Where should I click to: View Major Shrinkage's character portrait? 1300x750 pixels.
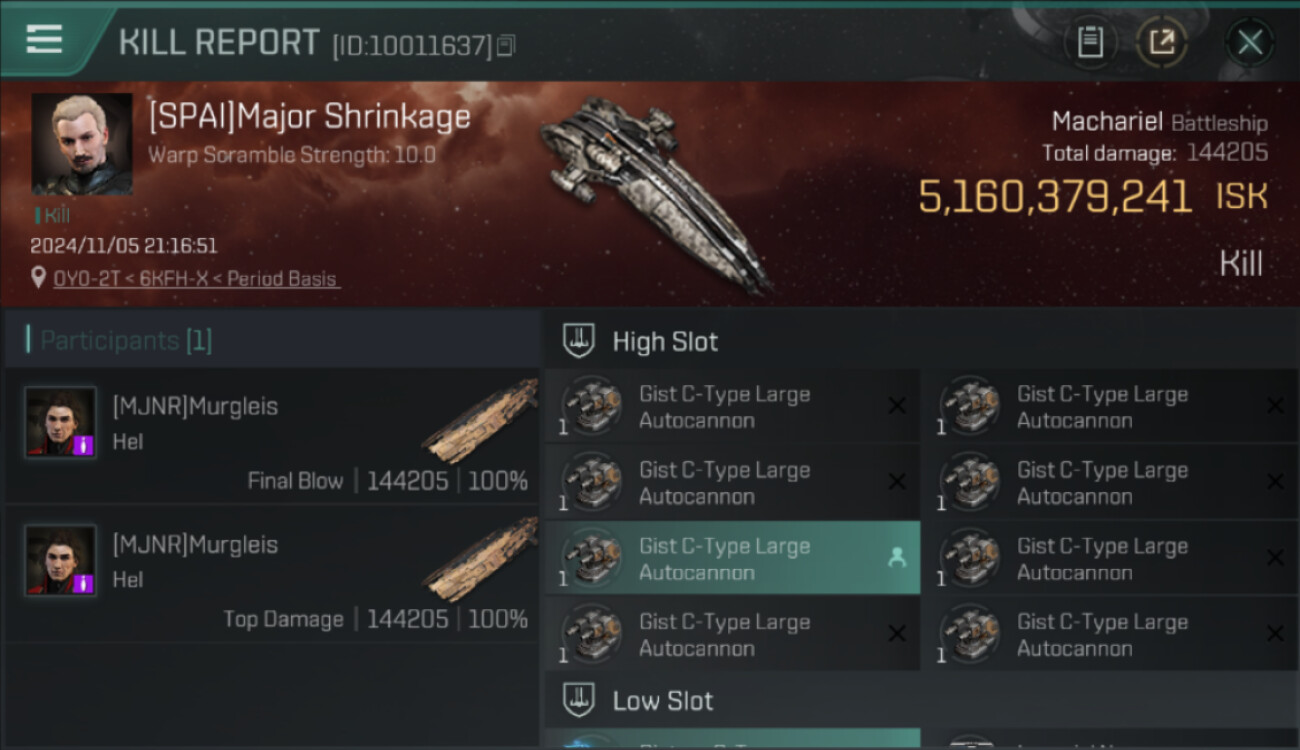pyautogui.click(x=81, y=143)
